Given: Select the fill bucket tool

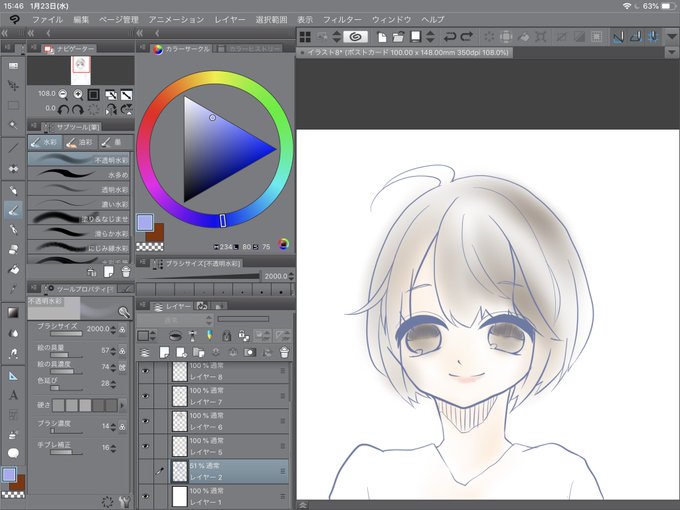Looking at the screenshot, I should coord(13,269).
